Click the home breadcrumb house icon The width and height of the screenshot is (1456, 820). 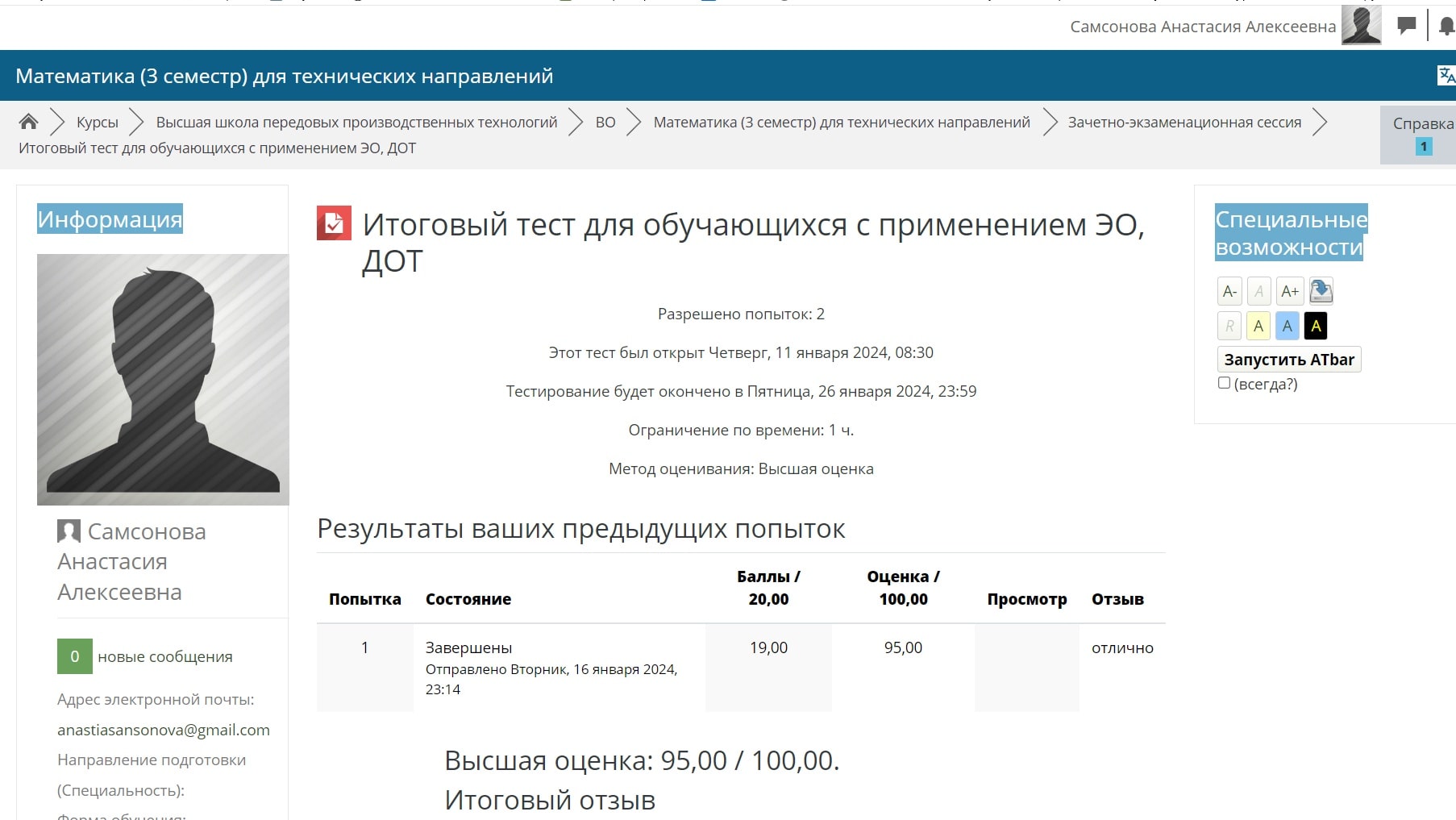[29, 121]
